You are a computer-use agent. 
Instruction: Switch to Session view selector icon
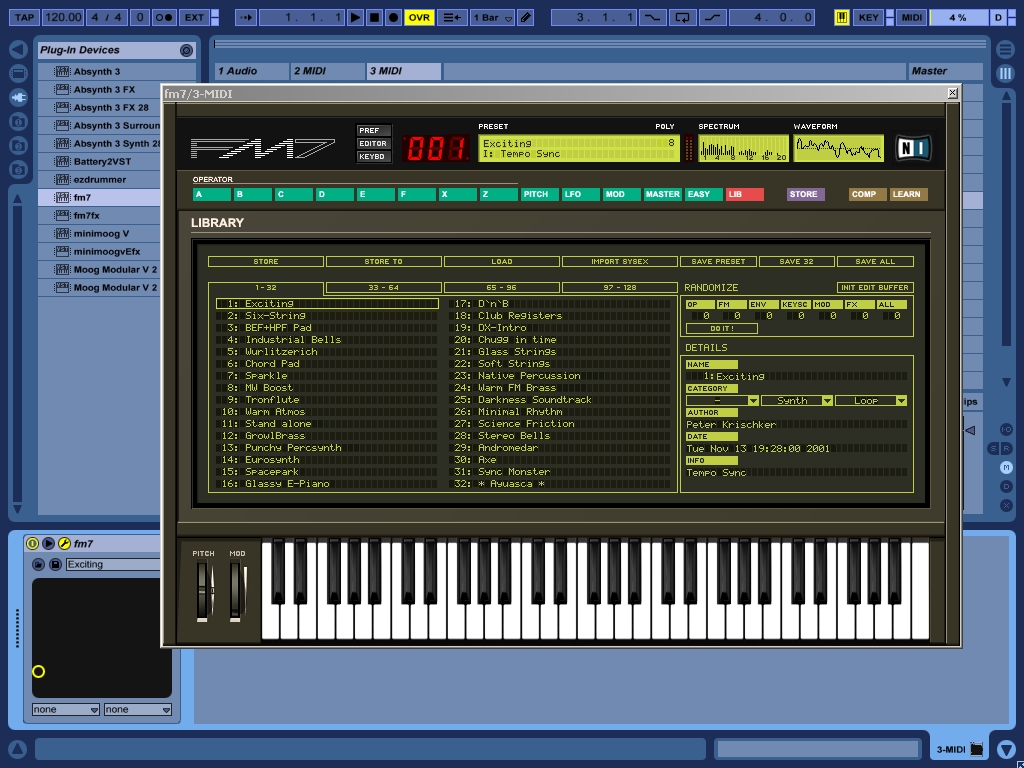click(x=1006, y=73)
